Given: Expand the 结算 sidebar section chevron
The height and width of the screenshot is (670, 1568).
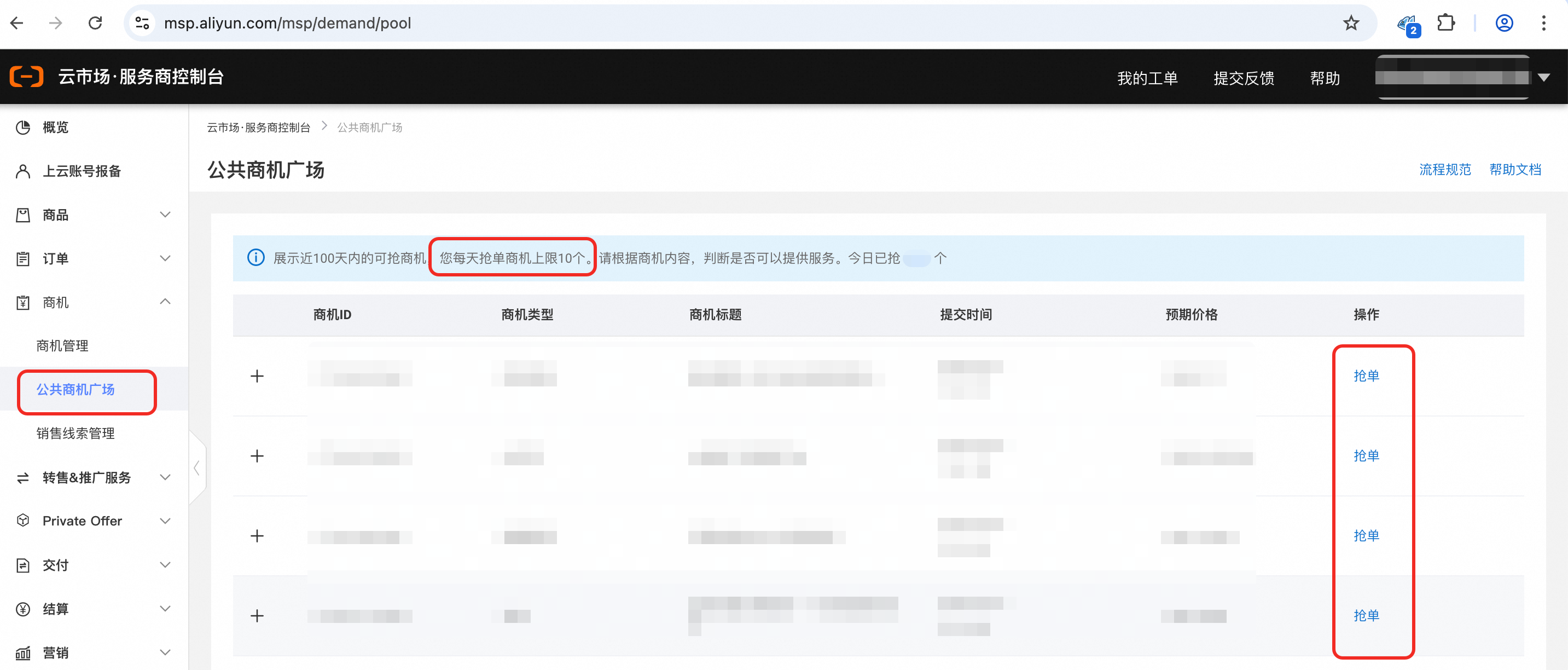Looking at the screenshot, I should pyautogui.click(x=165, y=609).
